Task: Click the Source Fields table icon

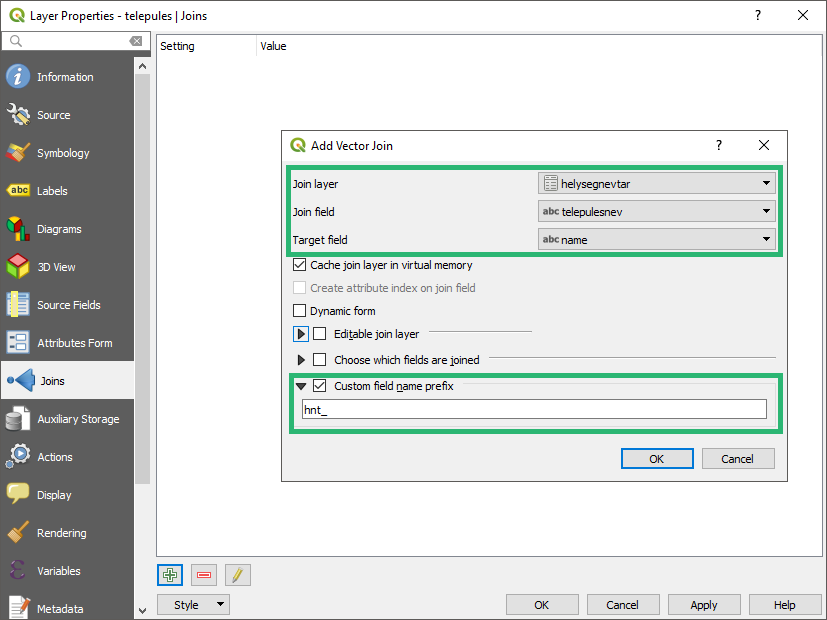Action: pos(18,305)
